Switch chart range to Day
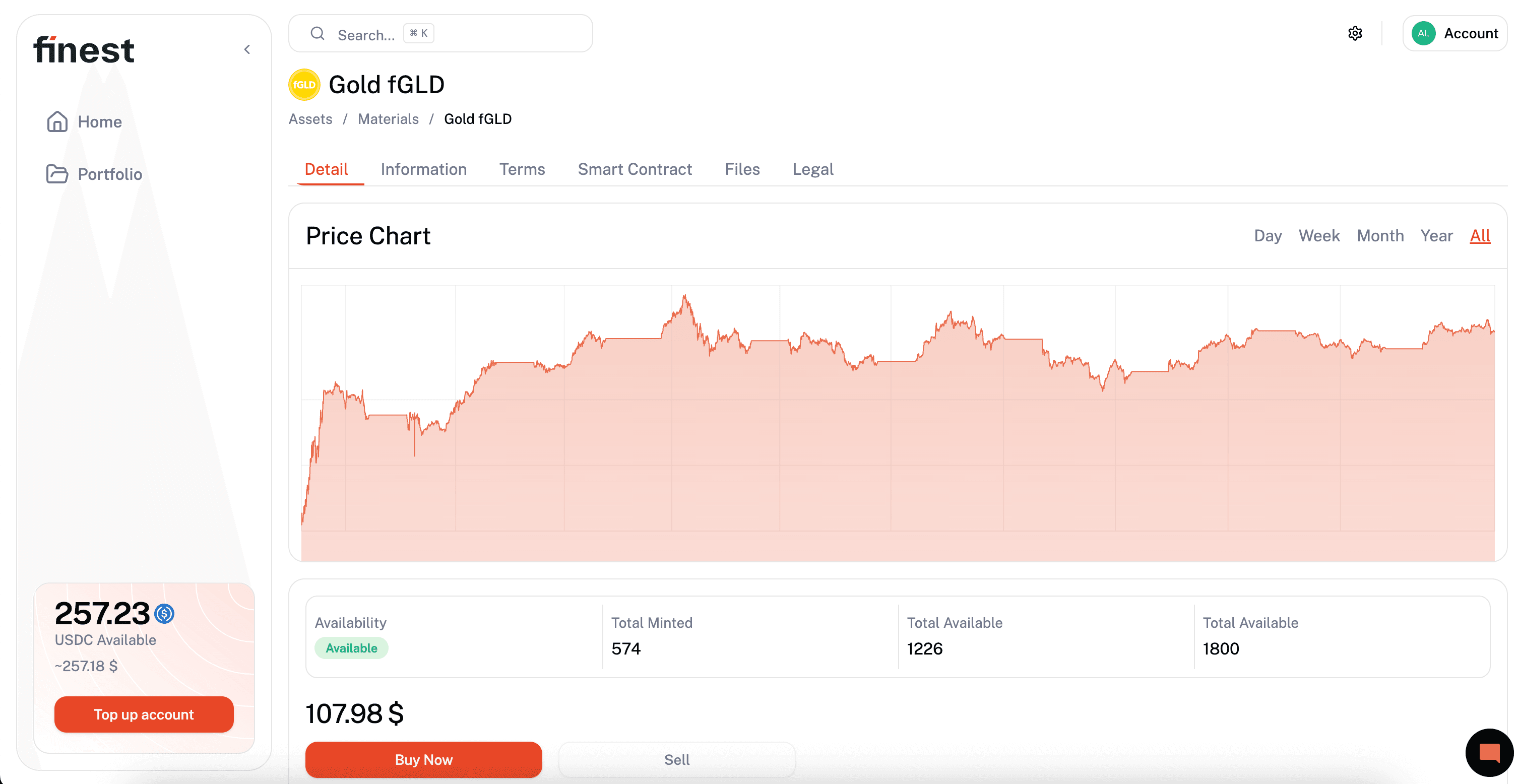 (1268, 236)
